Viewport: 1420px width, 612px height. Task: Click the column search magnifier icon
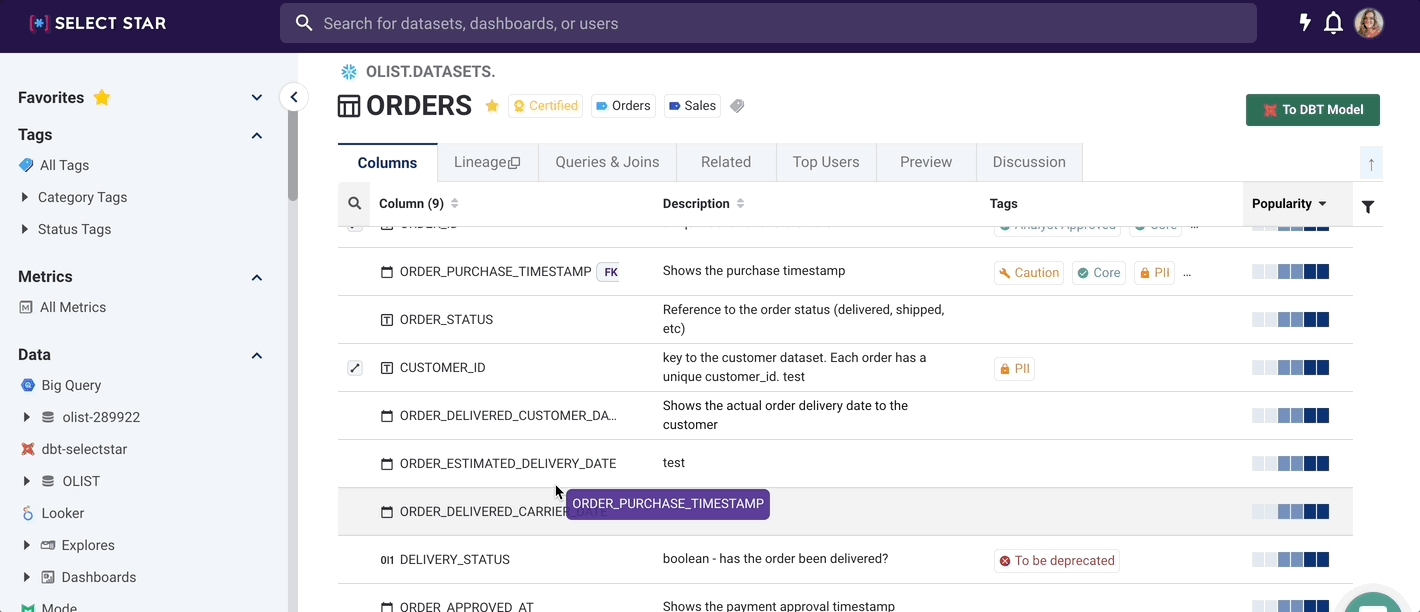pos(354,204)
